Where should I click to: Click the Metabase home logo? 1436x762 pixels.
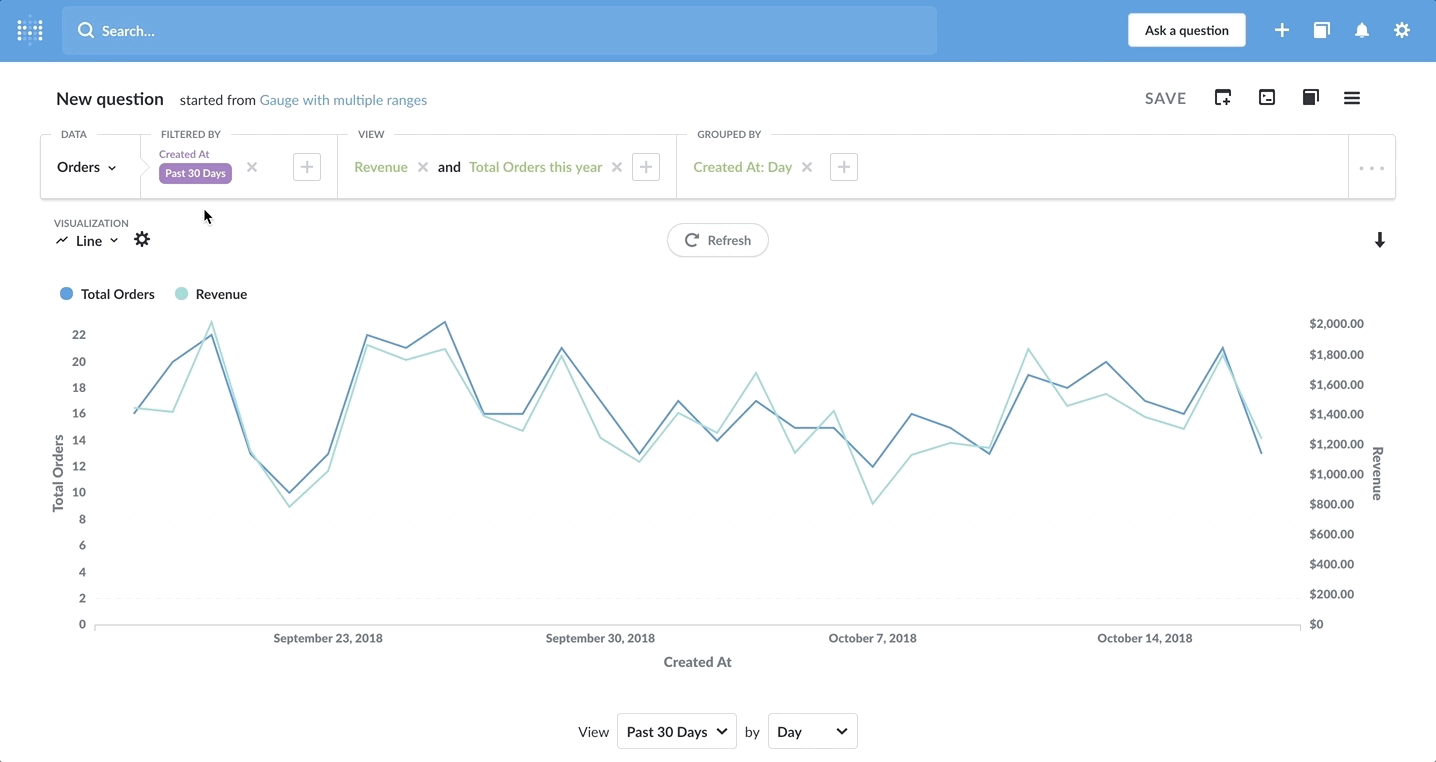(30, 31)
